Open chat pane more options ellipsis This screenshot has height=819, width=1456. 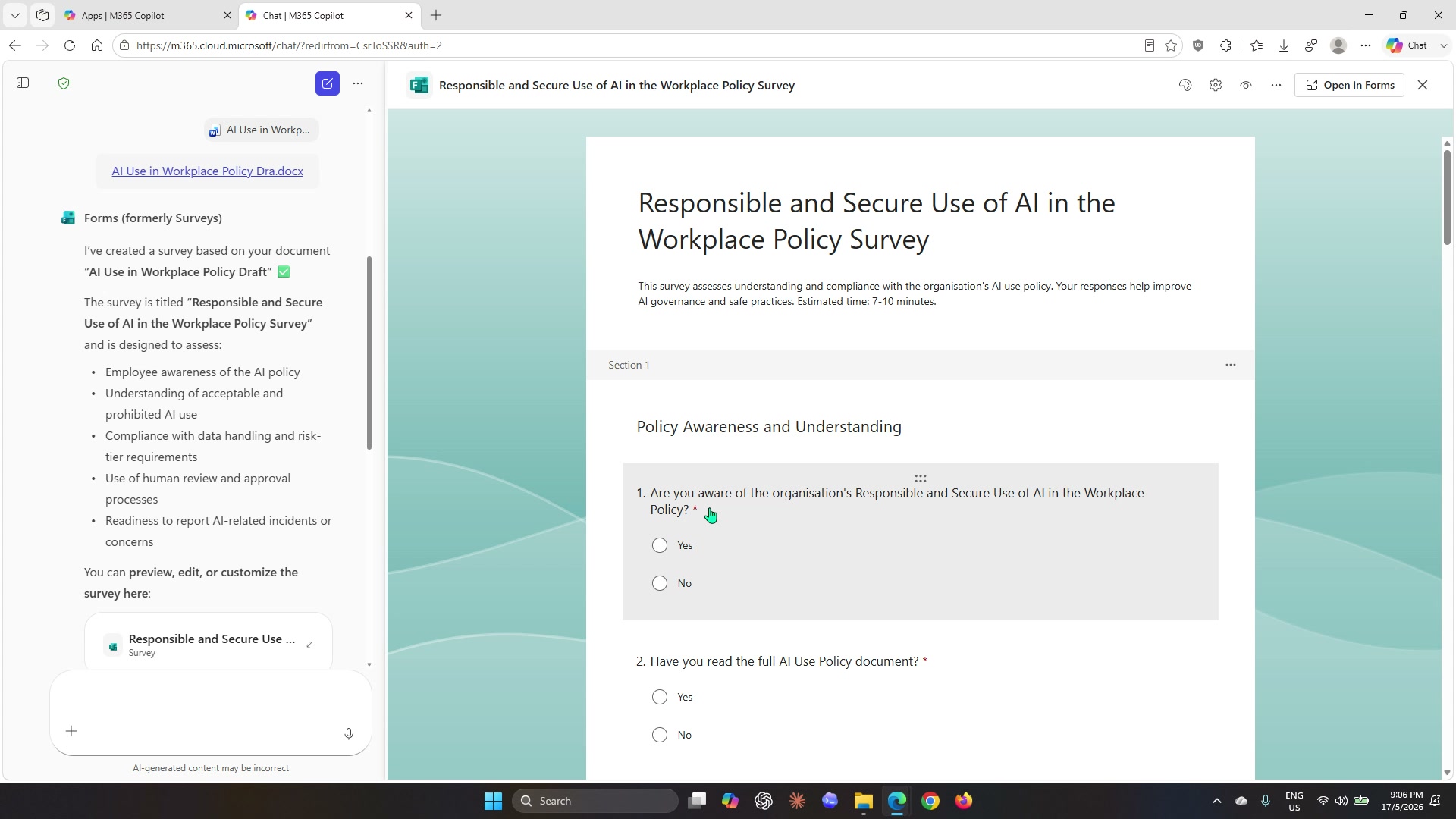point(358,83)
